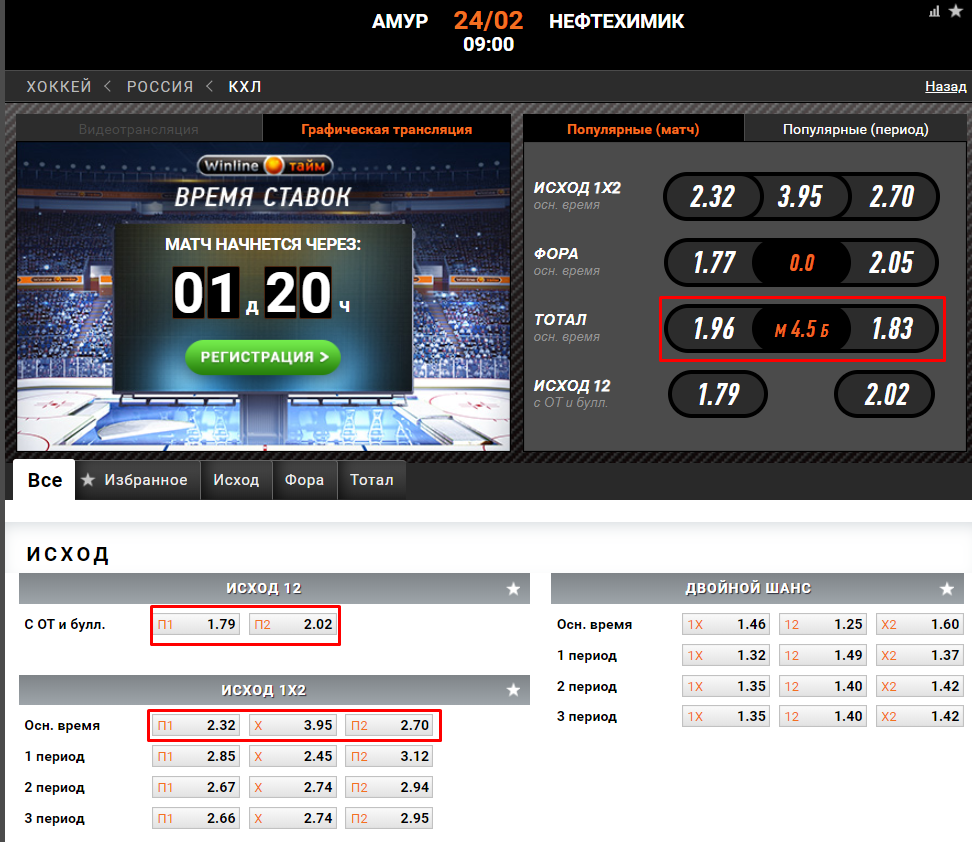Select 2 период П1 2.67

(196, 787)
